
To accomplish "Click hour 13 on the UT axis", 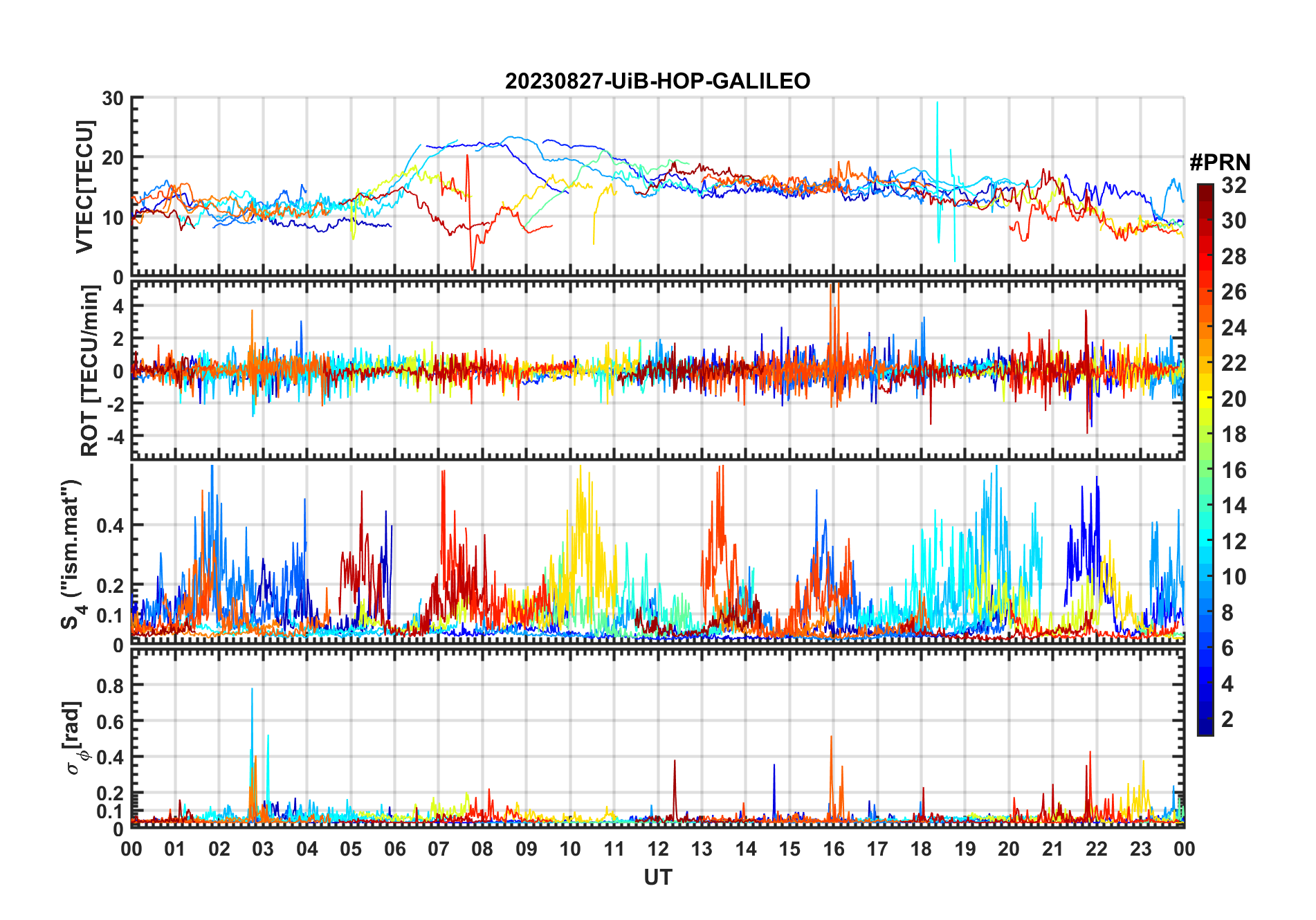I will [702, 849].
